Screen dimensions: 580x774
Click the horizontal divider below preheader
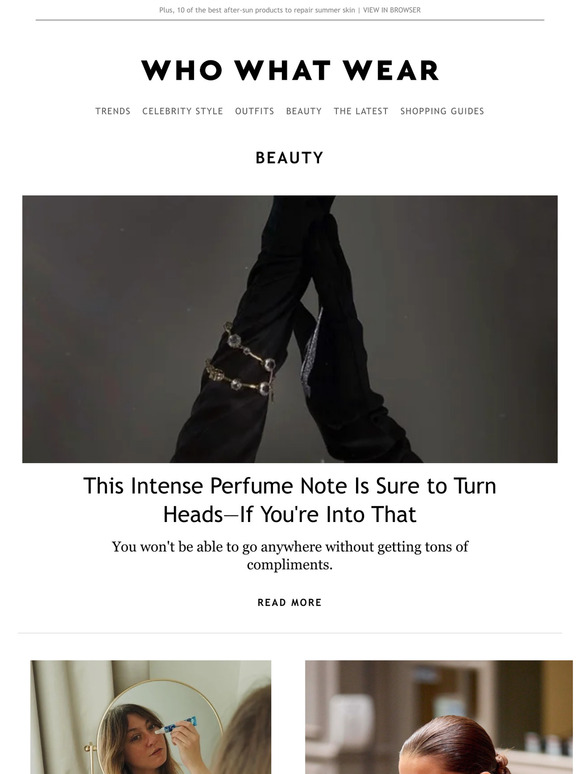290,20
